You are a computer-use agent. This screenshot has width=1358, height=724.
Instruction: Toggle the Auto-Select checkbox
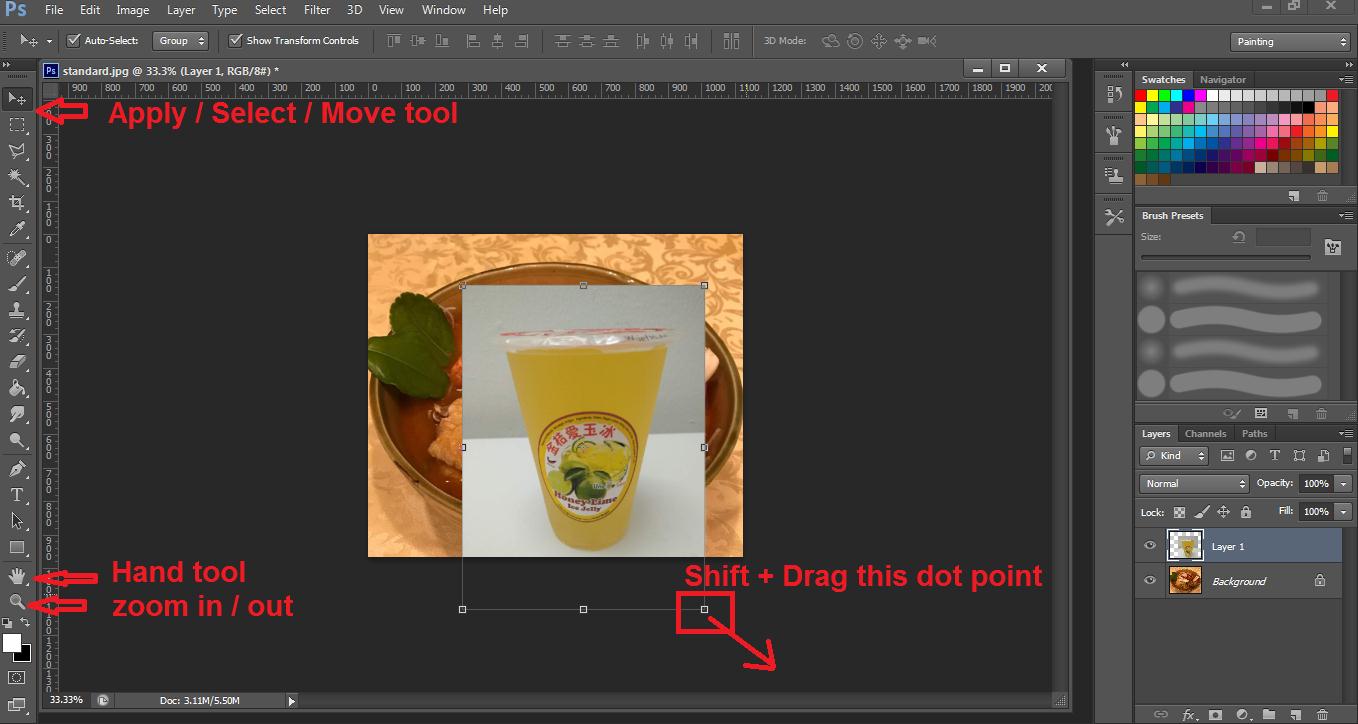pyautogui.click(x=73, y=41)
